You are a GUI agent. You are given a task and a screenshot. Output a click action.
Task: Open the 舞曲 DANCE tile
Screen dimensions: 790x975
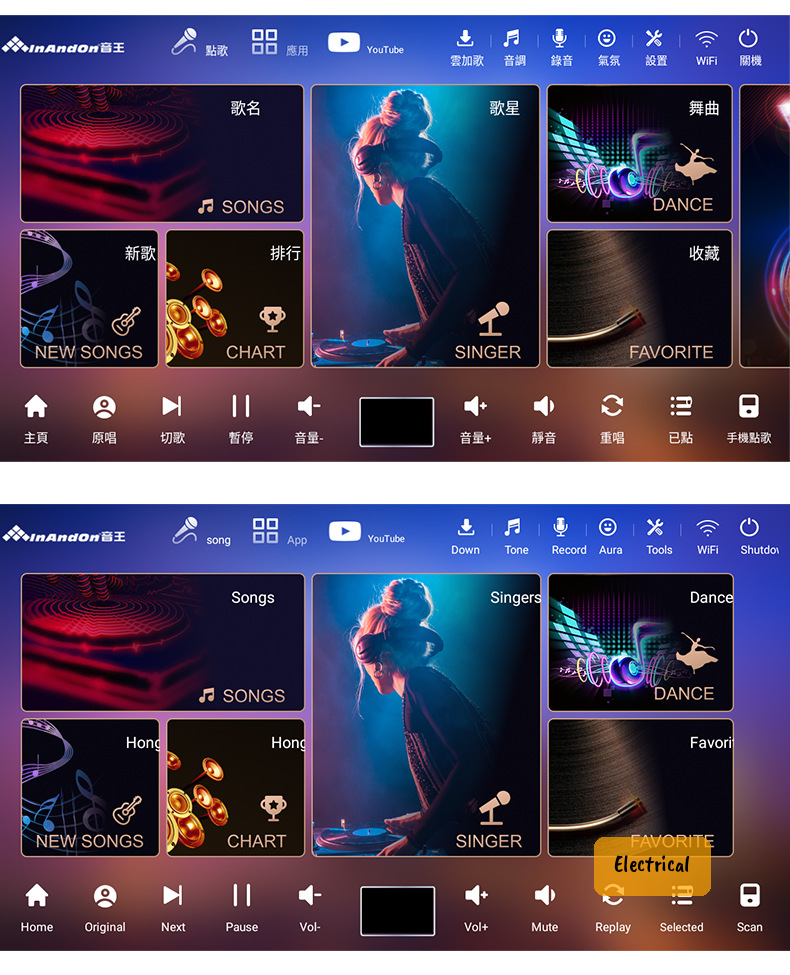click(x=639, y=154)
